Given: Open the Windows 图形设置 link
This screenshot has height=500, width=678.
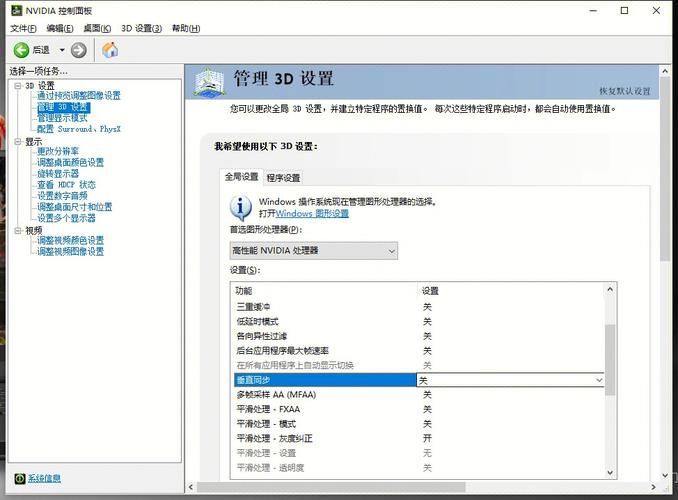Looking at the screenshot, I should (312, 213).
